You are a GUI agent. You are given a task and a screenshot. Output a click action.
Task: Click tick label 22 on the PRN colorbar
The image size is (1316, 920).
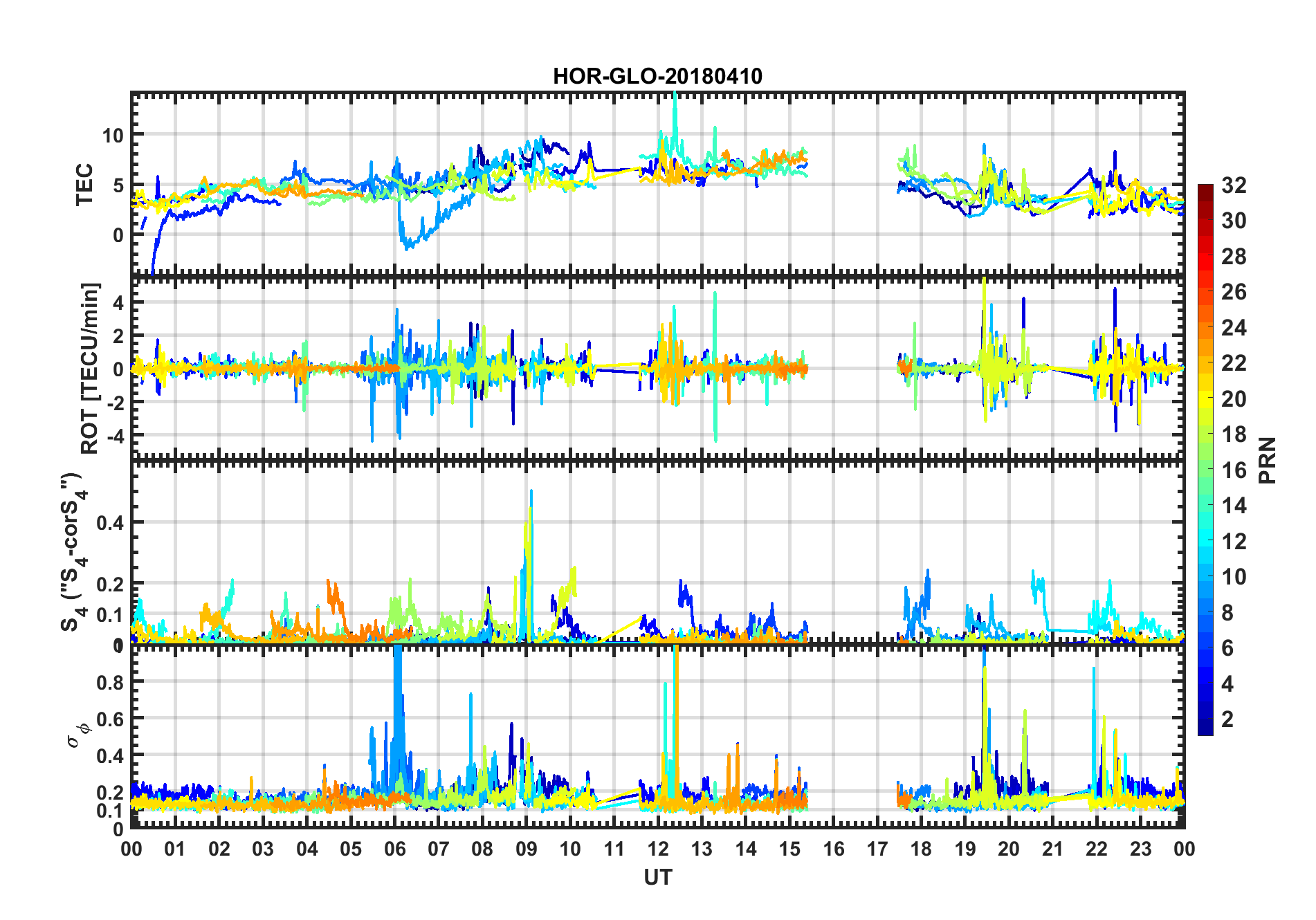pos(1234,363)
